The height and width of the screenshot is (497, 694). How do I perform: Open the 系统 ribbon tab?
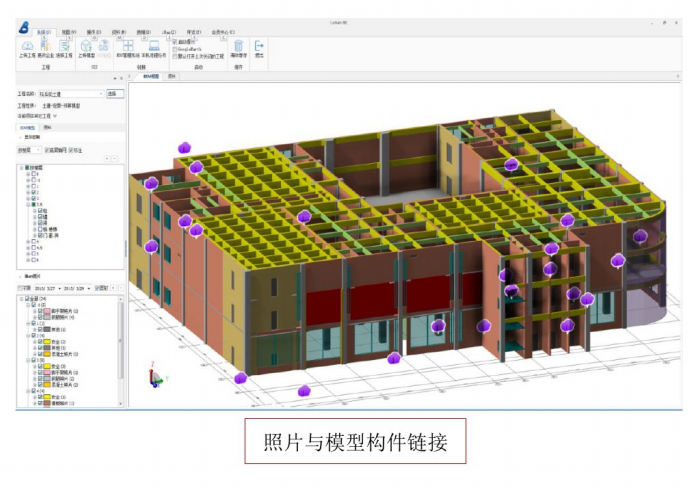pyautogui.click(x=43, y=32)
